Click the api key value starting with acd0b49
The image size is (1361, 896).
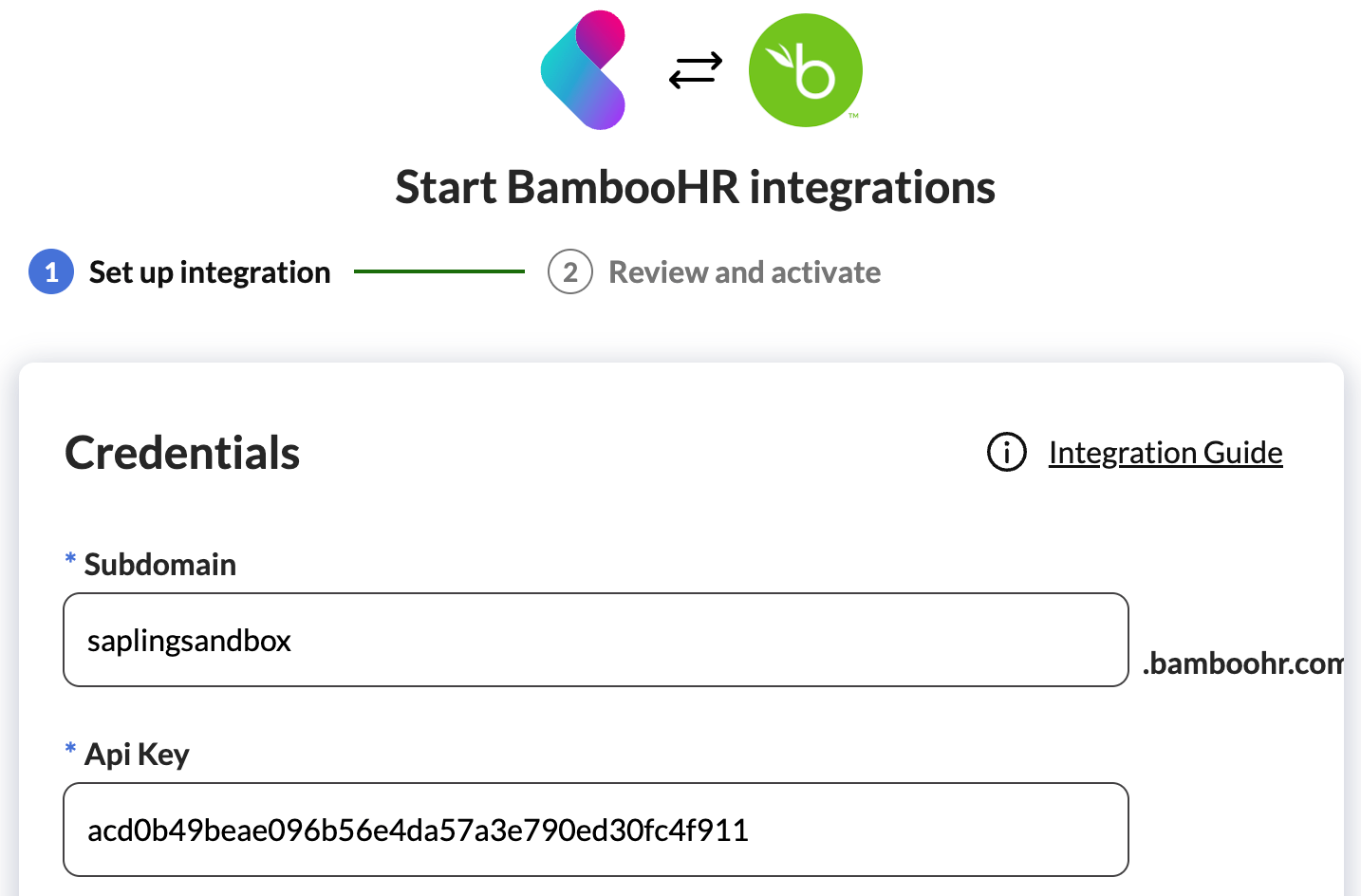click(x=418, y=830)
